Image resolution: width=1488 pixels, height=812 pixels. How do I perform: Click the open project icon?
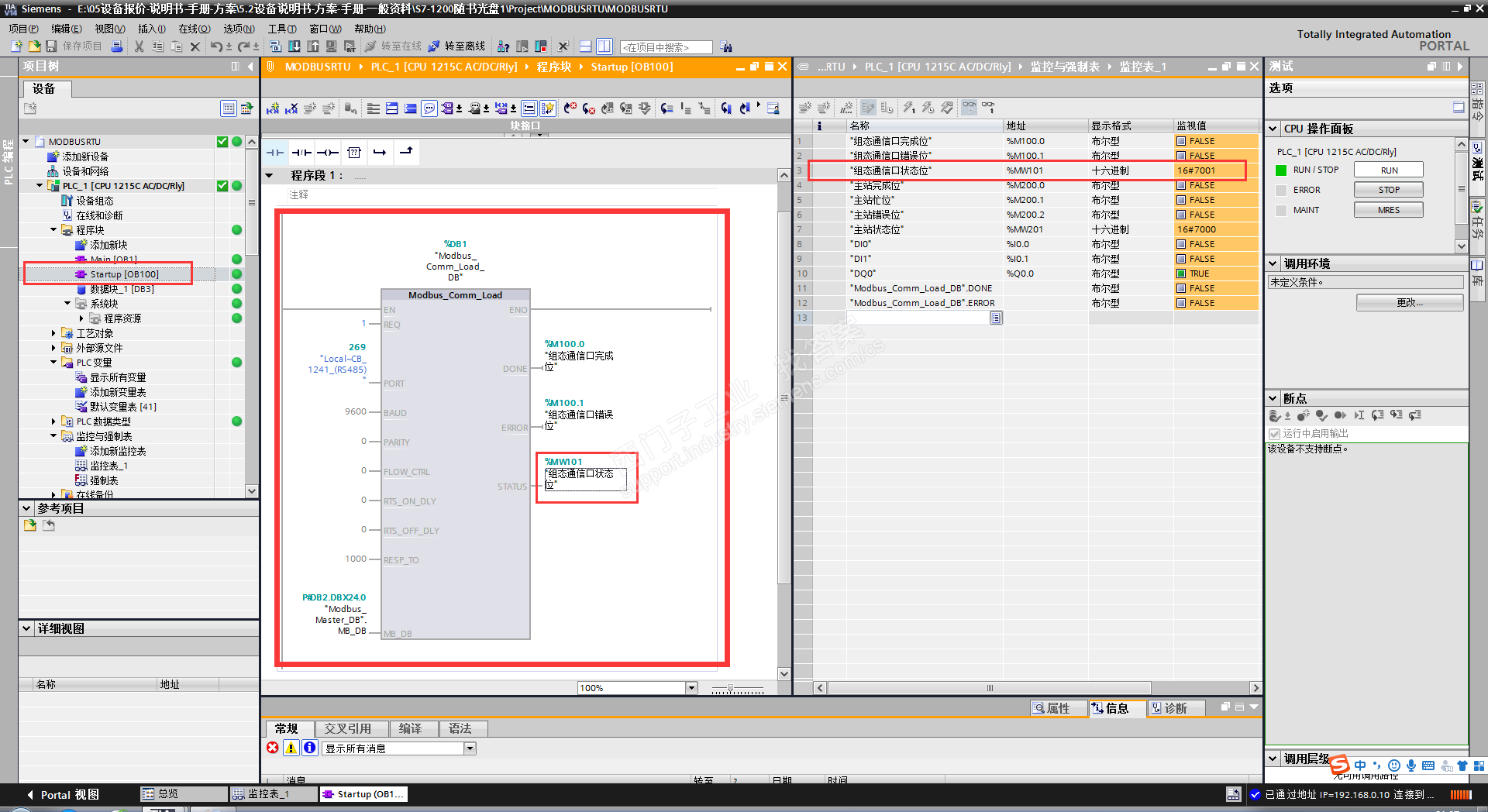tap(34, 46)
